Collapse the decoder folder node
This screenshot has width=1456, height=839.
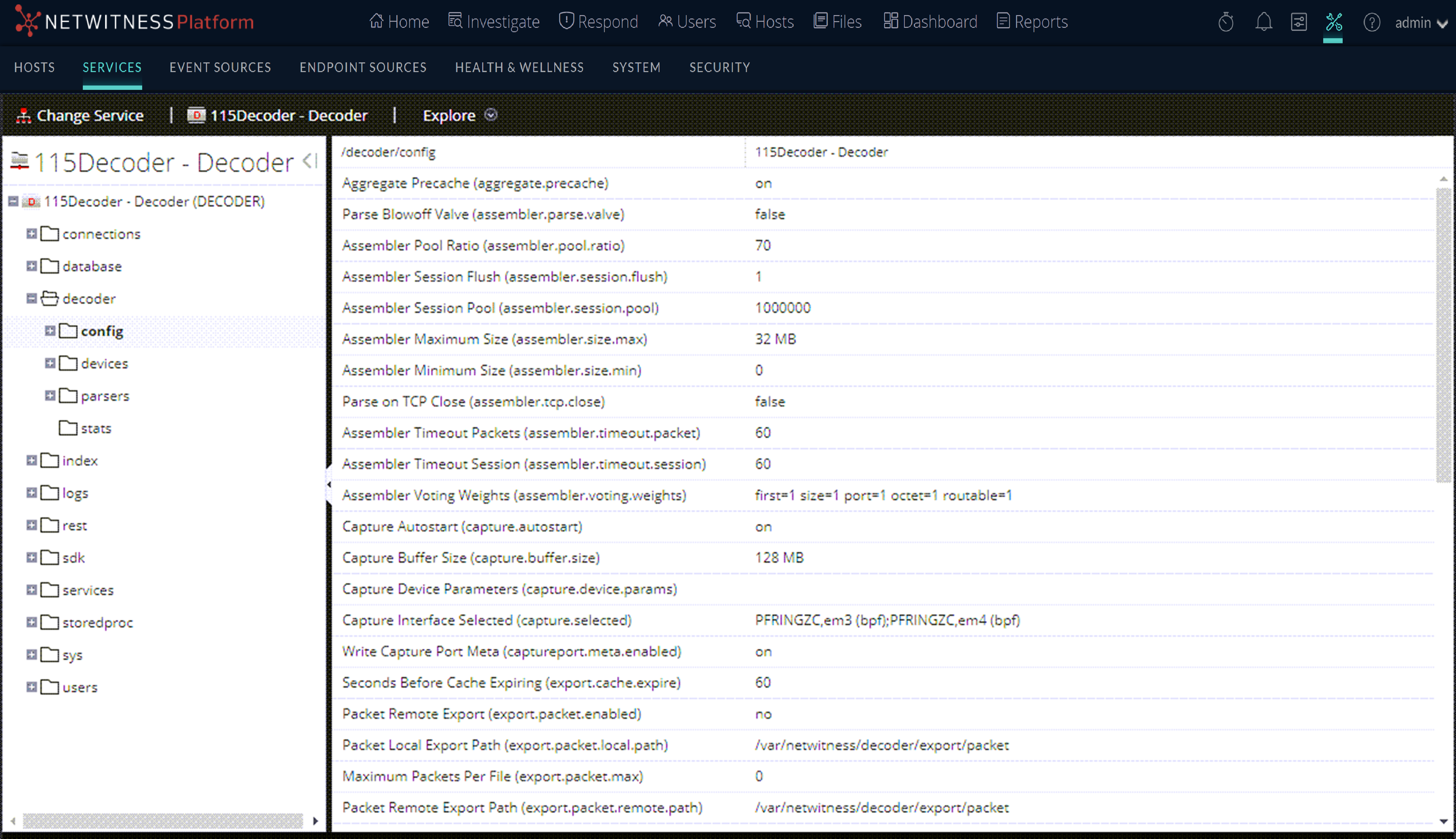pos(32,298)
